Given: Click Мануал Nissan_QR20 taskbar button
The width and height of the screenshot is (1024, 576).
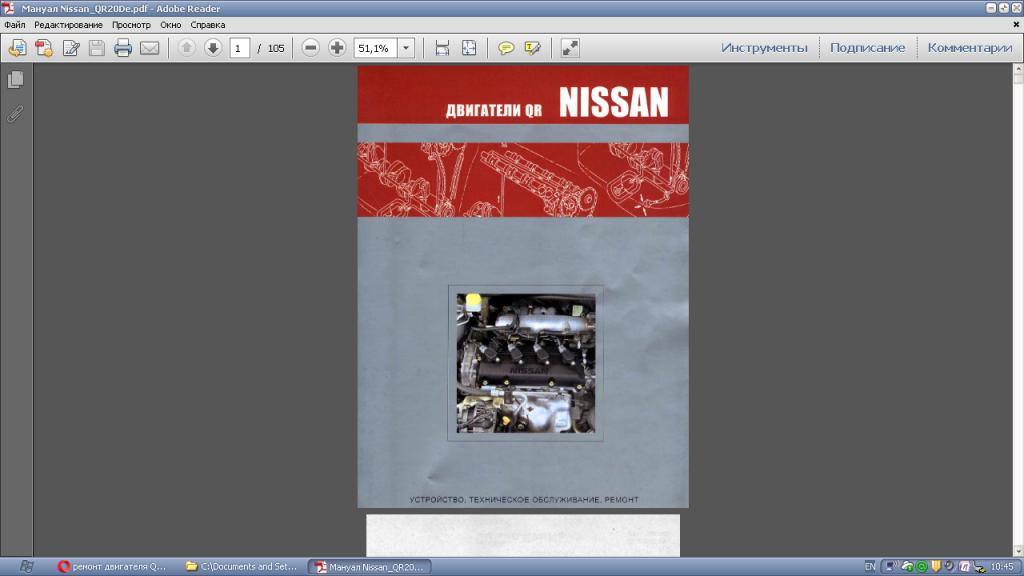Looking at the screenshot, I should pyautogui.click(x=370, y=566).
